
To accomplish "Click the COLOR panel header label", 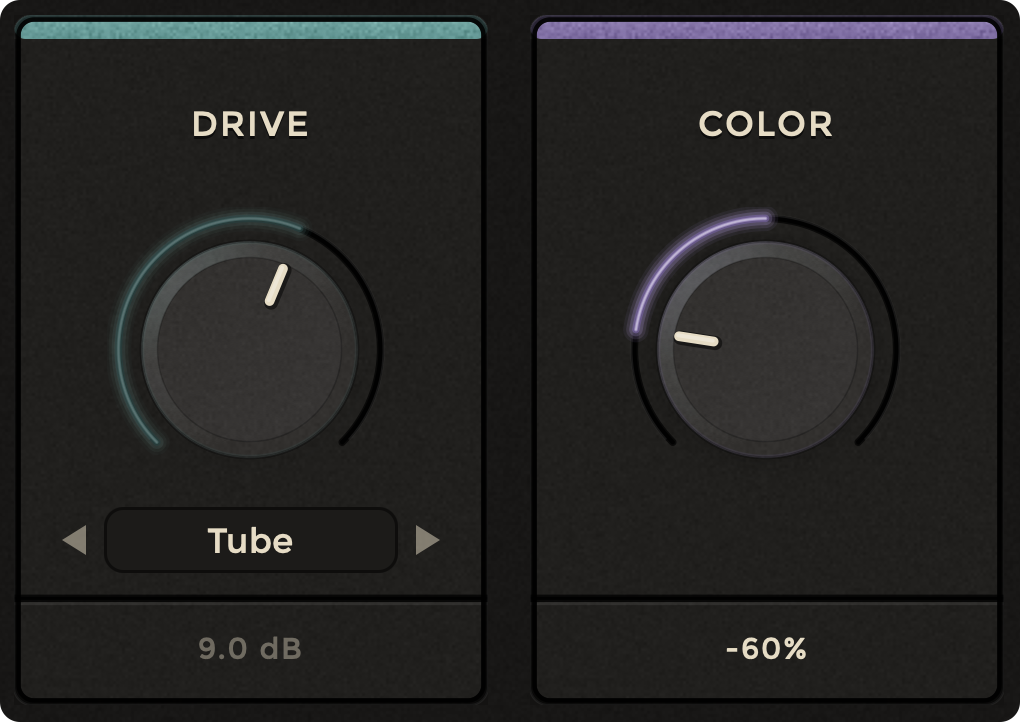I will pos(767,124).
